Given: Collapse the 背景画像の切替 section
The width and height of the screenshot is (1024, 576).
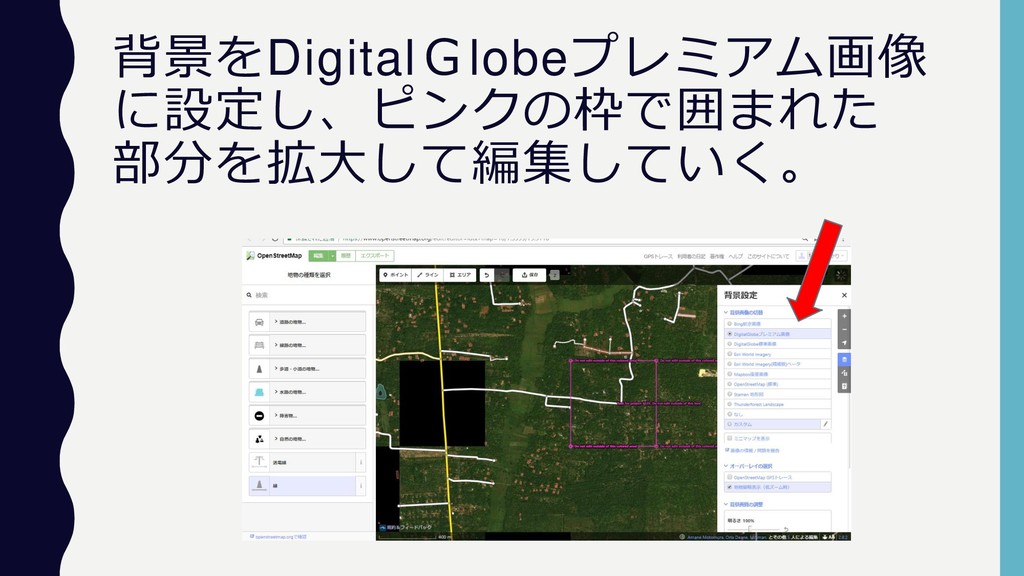Looking at the screenshot, I should (x=743, y=312).
